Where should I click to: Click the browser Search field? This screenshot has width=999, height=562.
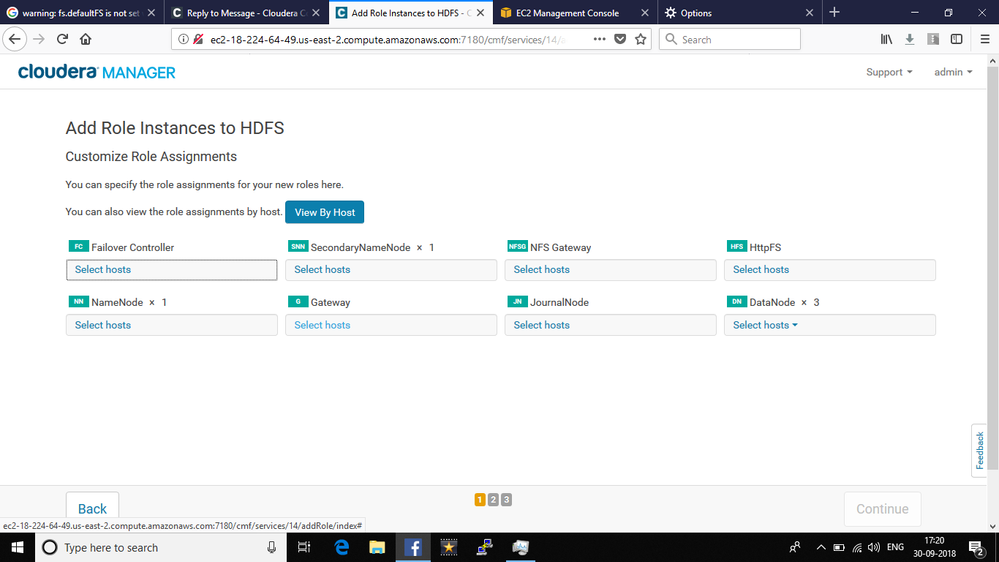[x=729, y=40]
